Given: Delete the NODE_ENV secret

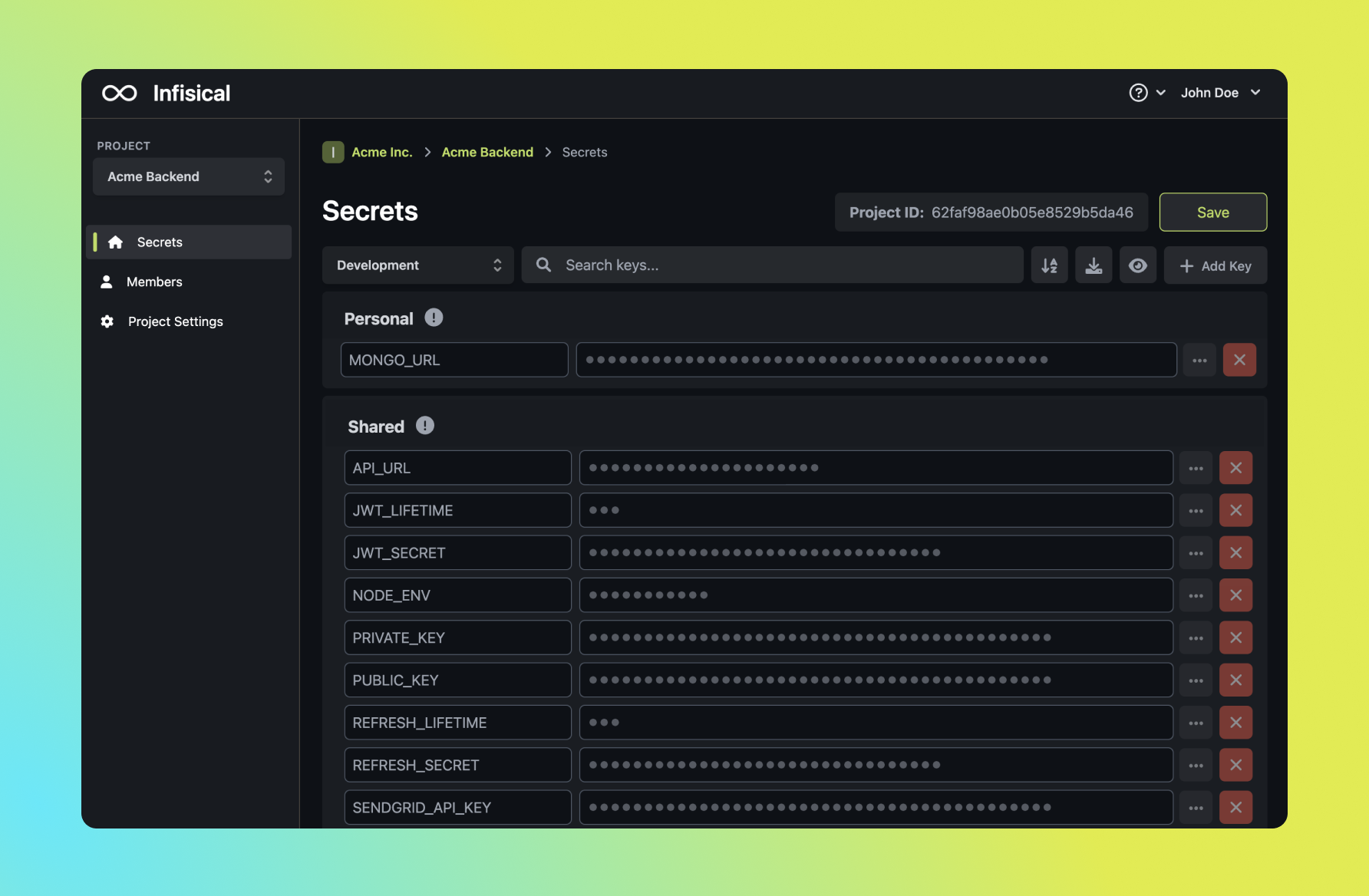Looking at the screenshot, I should [1235, 595].
